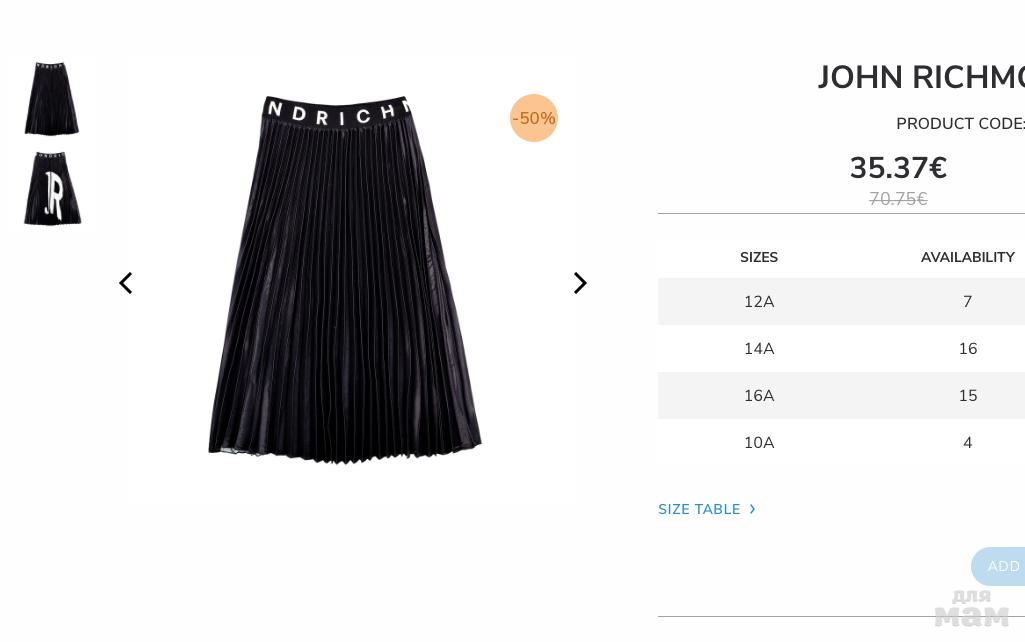
Task: Select size 10A row
Action: [841, 443]
